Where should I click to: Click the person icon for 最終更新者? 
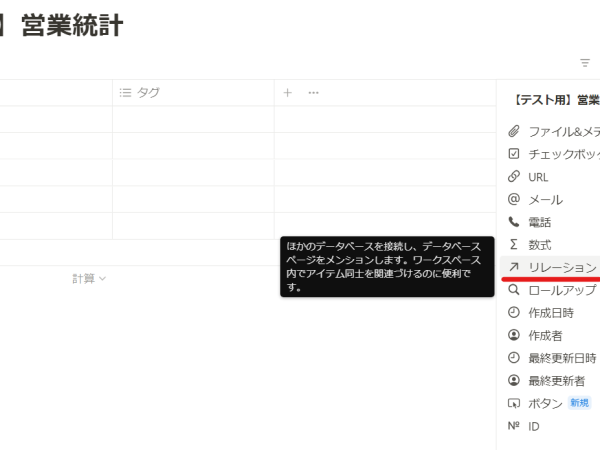pyautogui.click(x=514, y=380)
